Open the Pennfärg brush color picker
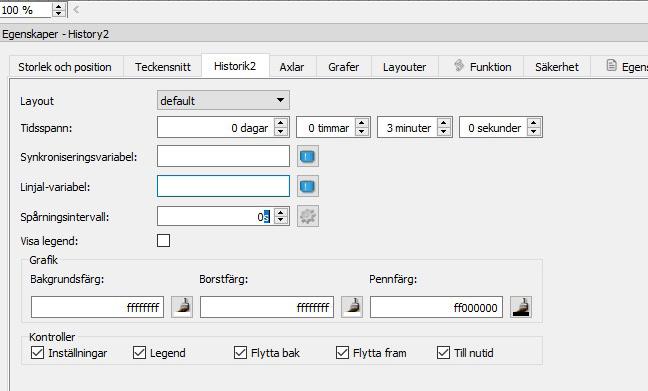 point(521,307)
